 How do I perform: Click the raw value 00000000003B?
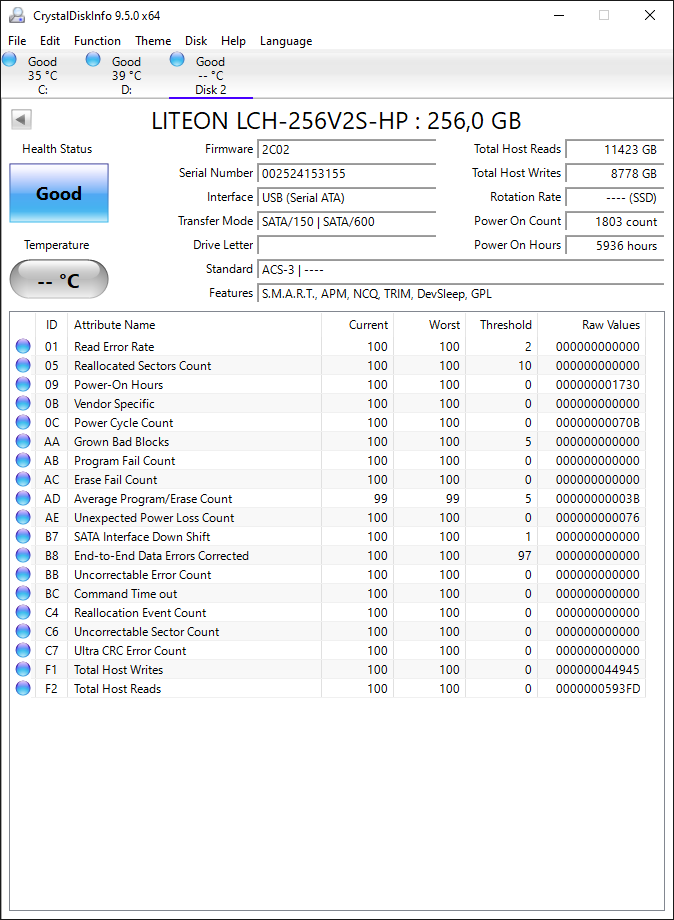(598, 499)
